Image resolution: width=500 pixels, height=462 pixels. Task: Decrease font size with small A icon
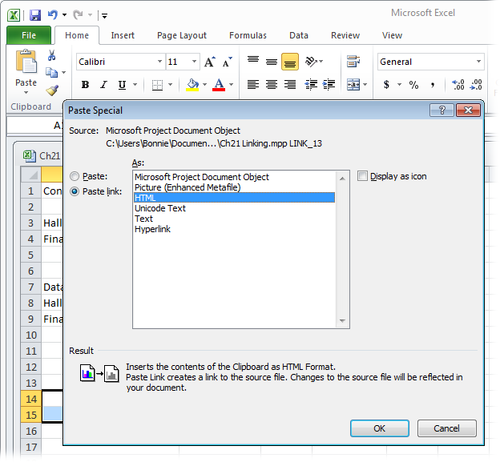[227, 62]
